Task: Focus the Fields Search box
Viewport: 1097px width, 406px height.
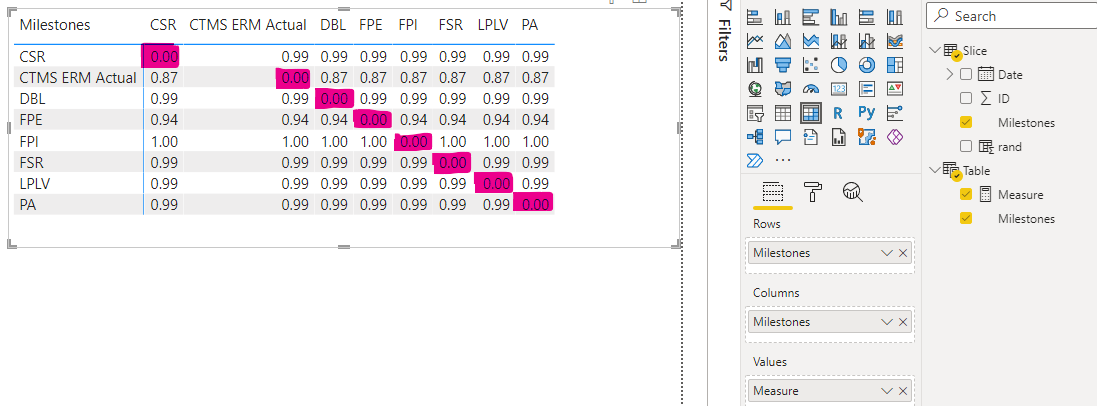Action: point(1014,15)
